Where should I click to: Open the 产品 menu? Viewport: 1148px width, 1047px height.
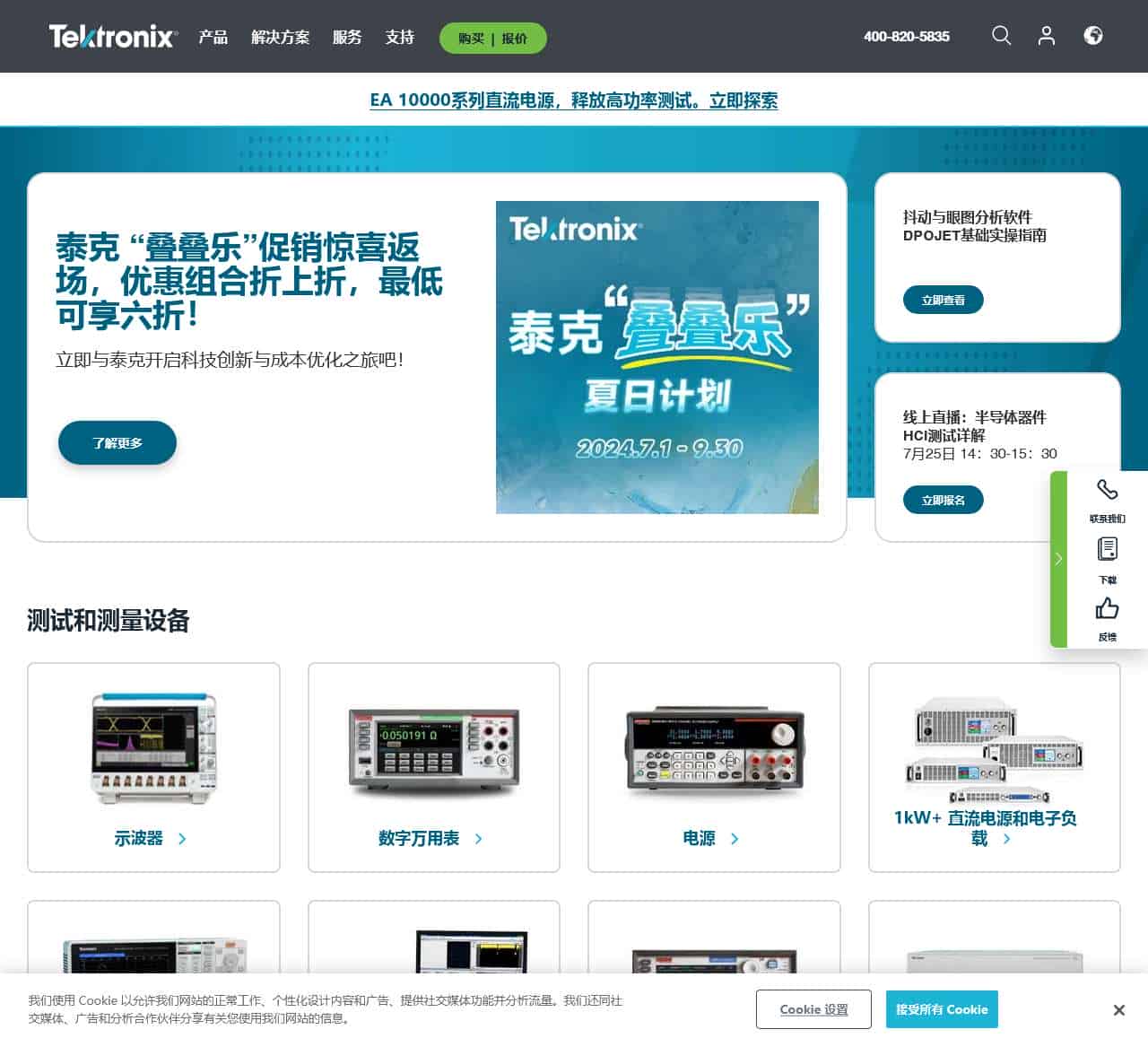point(213,38)
